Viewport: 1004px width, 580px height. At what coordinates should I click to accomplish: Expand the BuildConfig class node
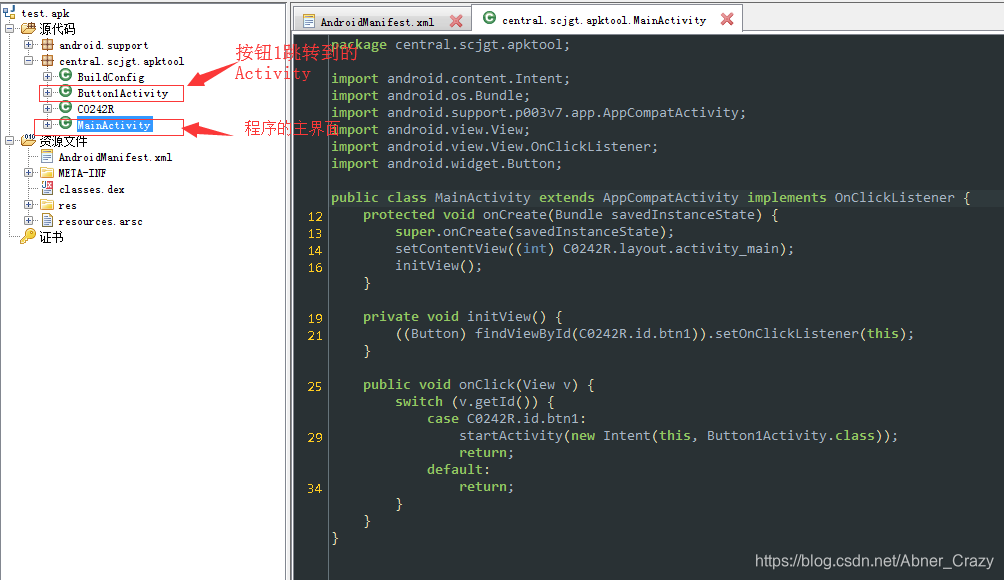(47, 77)
